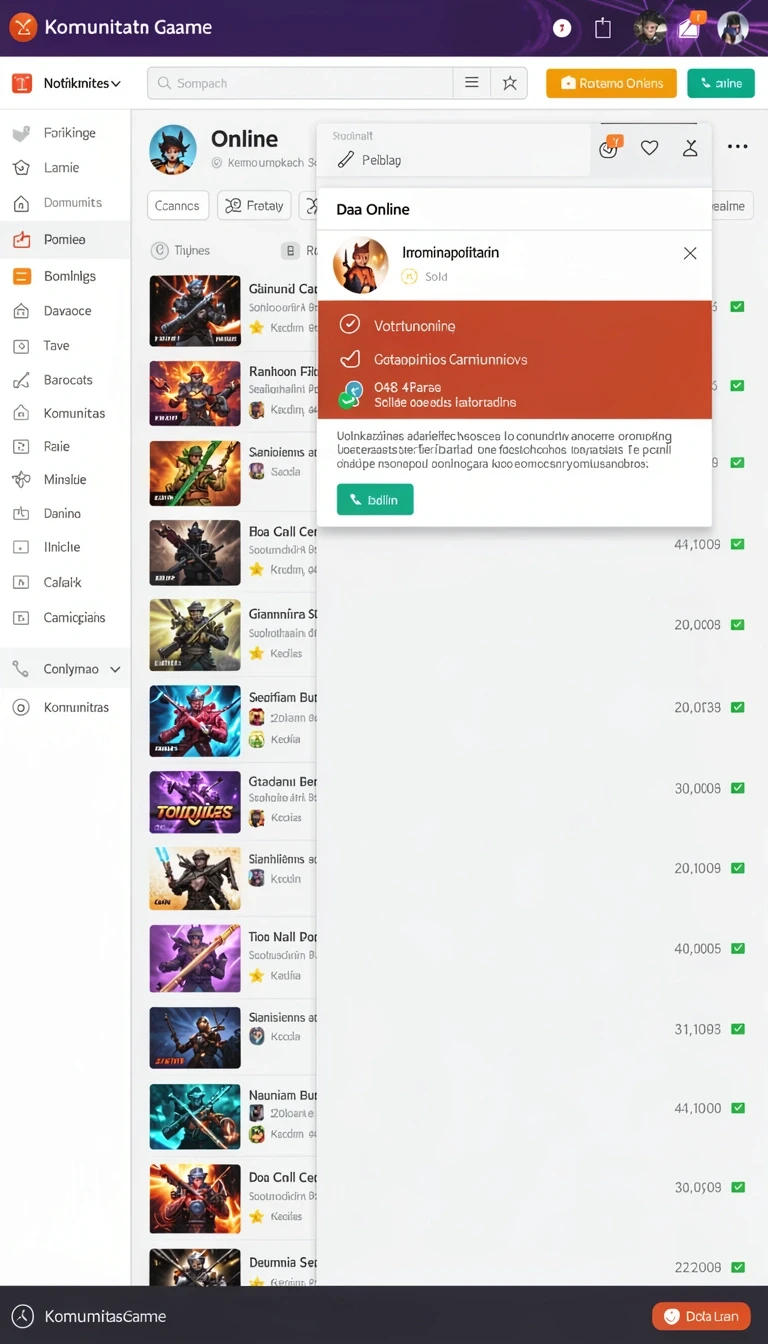Click the Fretaiy filter button

(254, 206)
